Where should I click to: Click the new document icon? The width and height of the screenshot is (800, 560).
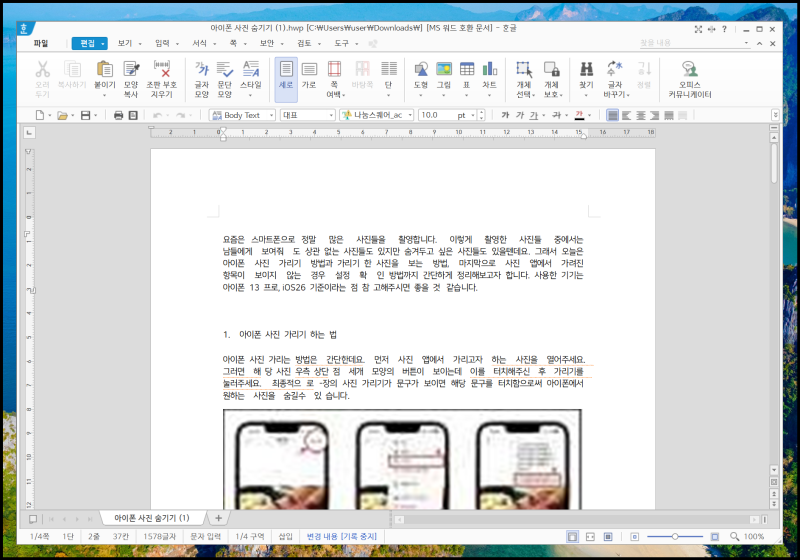click(x=39, y=115)
